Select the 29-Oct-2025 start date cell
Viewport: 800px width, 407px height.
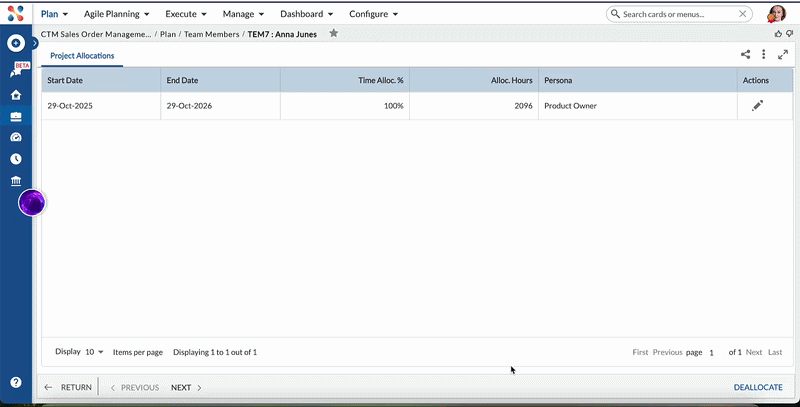101,106
